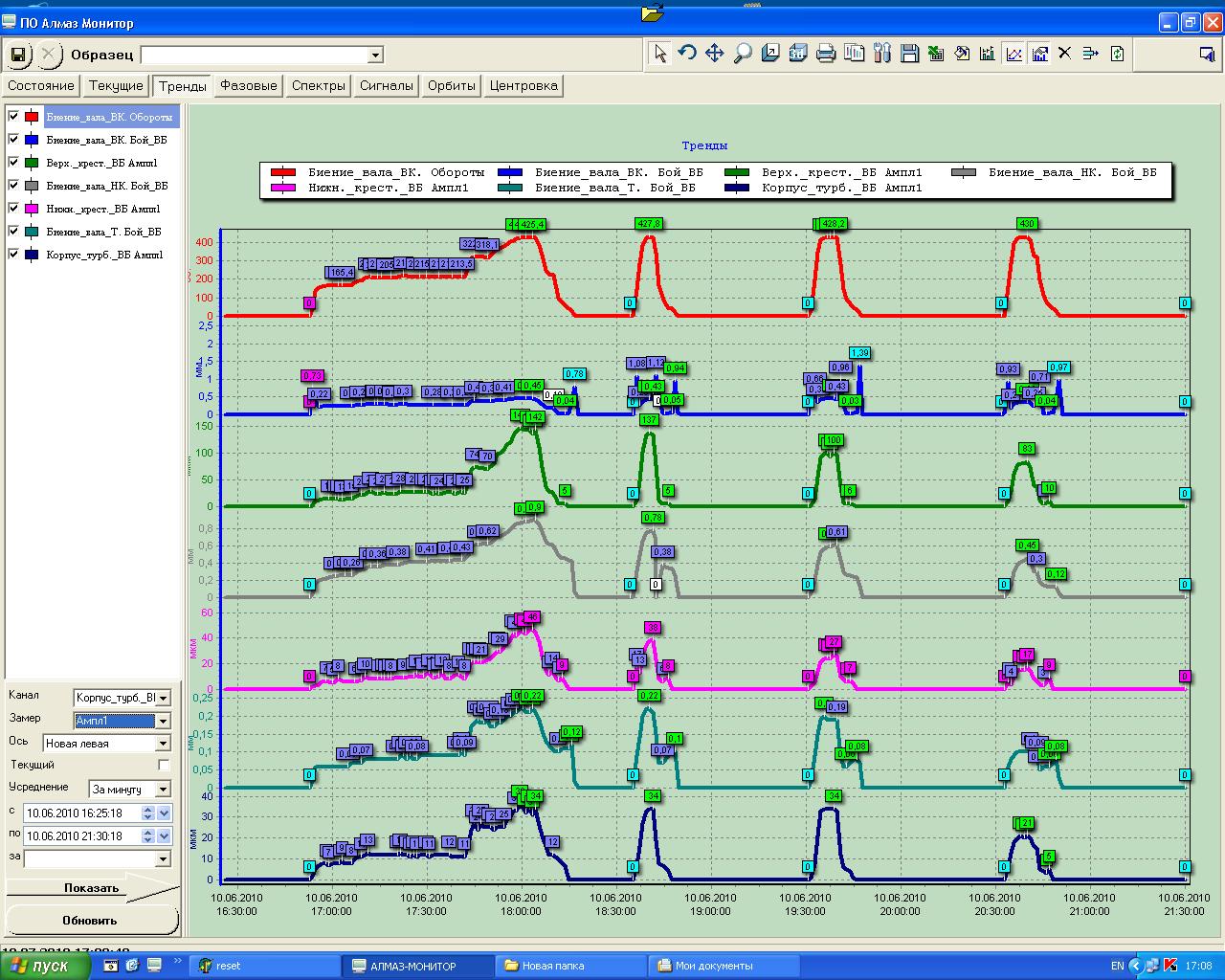Open the Замер dropdown
The width and height of the screenshot is (1225, 980).
(163, 722)
